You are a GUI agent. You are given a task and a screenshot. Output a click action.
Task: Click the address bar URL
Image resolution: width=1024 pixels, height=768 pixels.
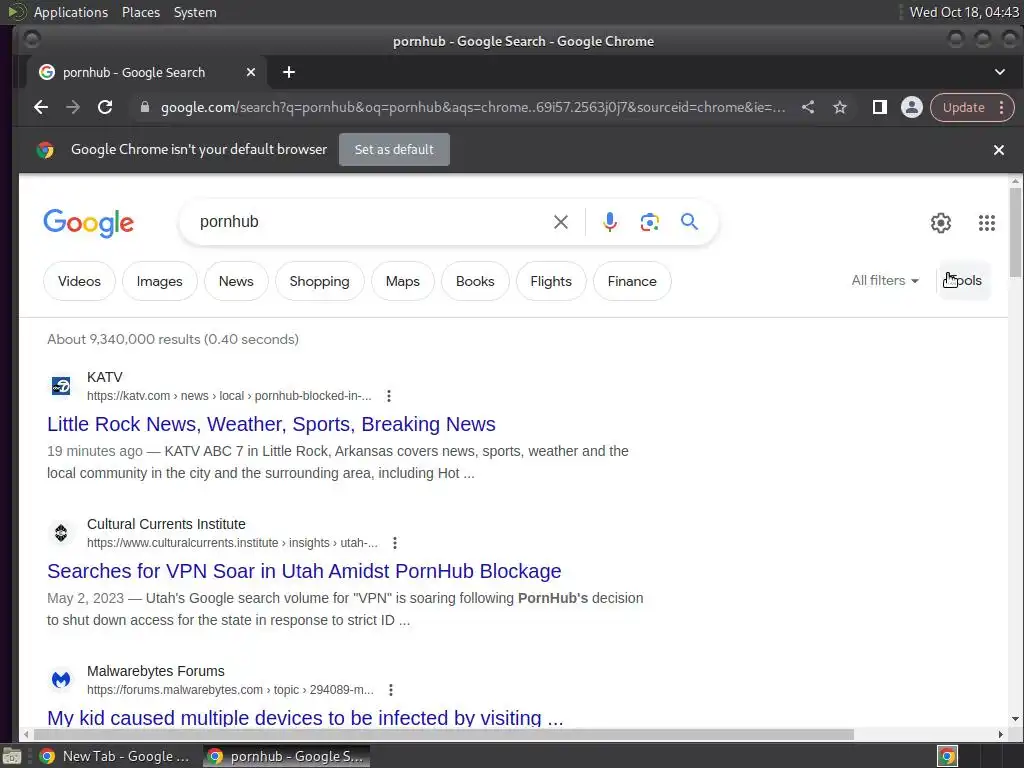coord(473,107)
